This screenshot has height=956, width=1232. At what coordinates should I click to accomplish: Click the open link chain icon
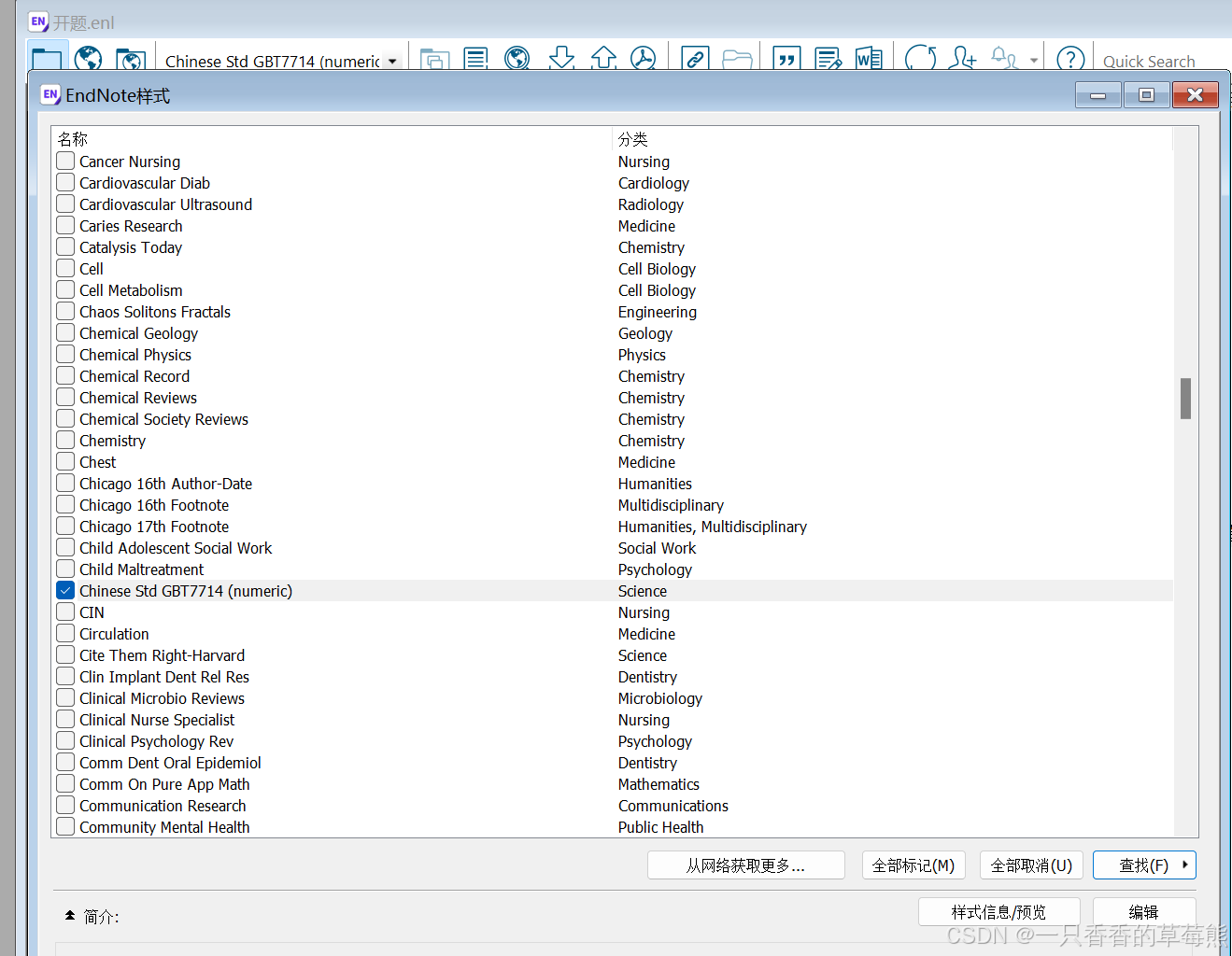tap(695, 59)
